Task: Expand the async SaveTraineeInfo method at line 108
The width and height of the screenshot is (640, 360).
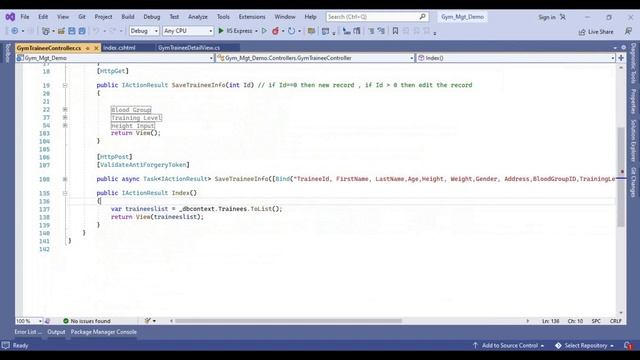Action: tap(65, 179)
